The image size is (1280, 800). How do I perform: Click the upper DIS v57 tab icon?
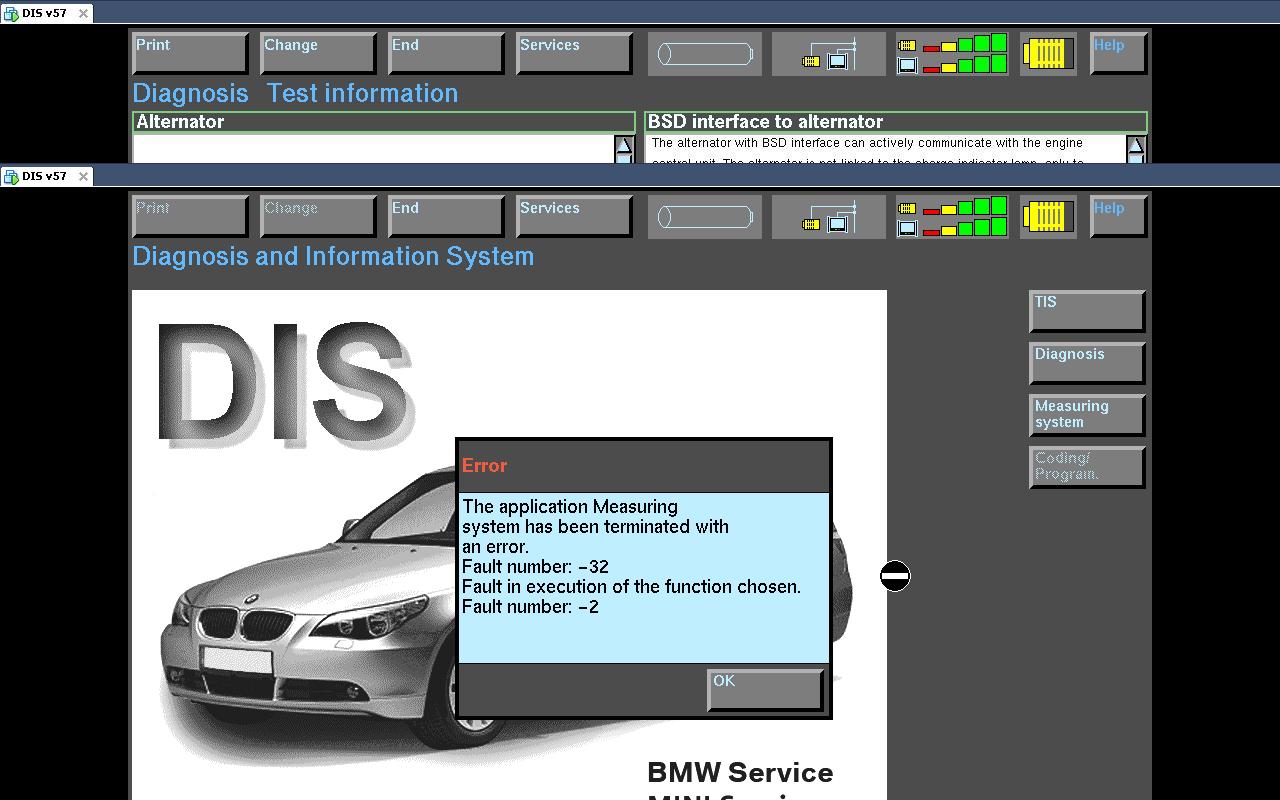(11, 13)
